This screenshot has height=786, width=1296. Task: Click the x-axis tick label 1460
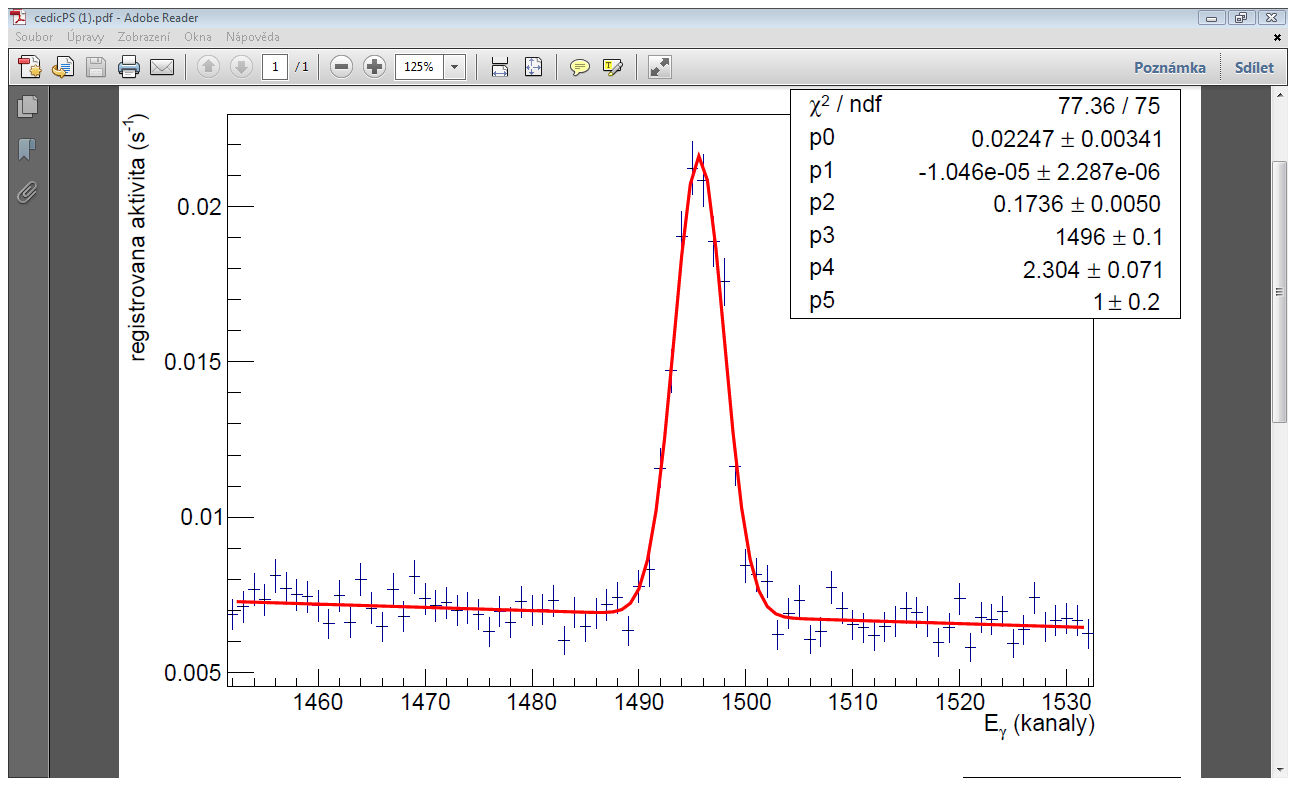(318, 701)
